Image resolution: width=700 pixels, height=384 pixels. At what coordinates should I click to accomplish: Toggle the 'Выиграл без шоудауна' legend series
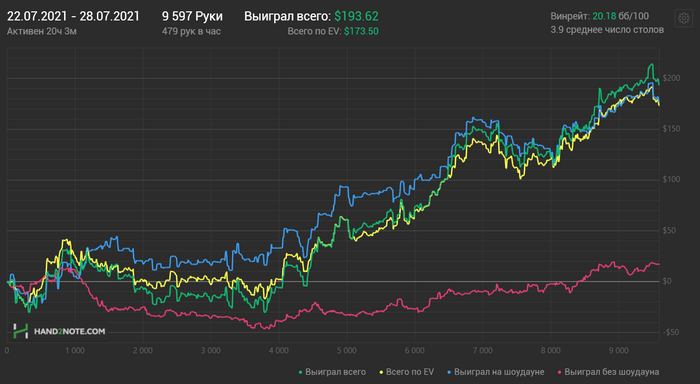coord(608,372)
